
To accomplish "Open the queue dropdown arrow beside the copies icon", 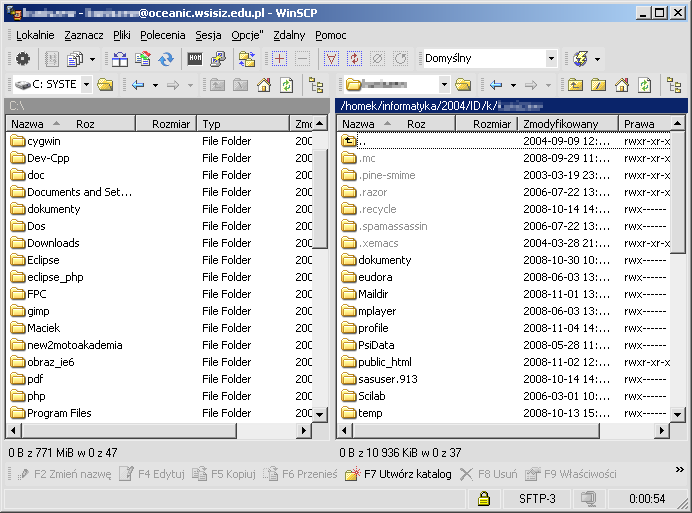I will click(x=92, y=59).
